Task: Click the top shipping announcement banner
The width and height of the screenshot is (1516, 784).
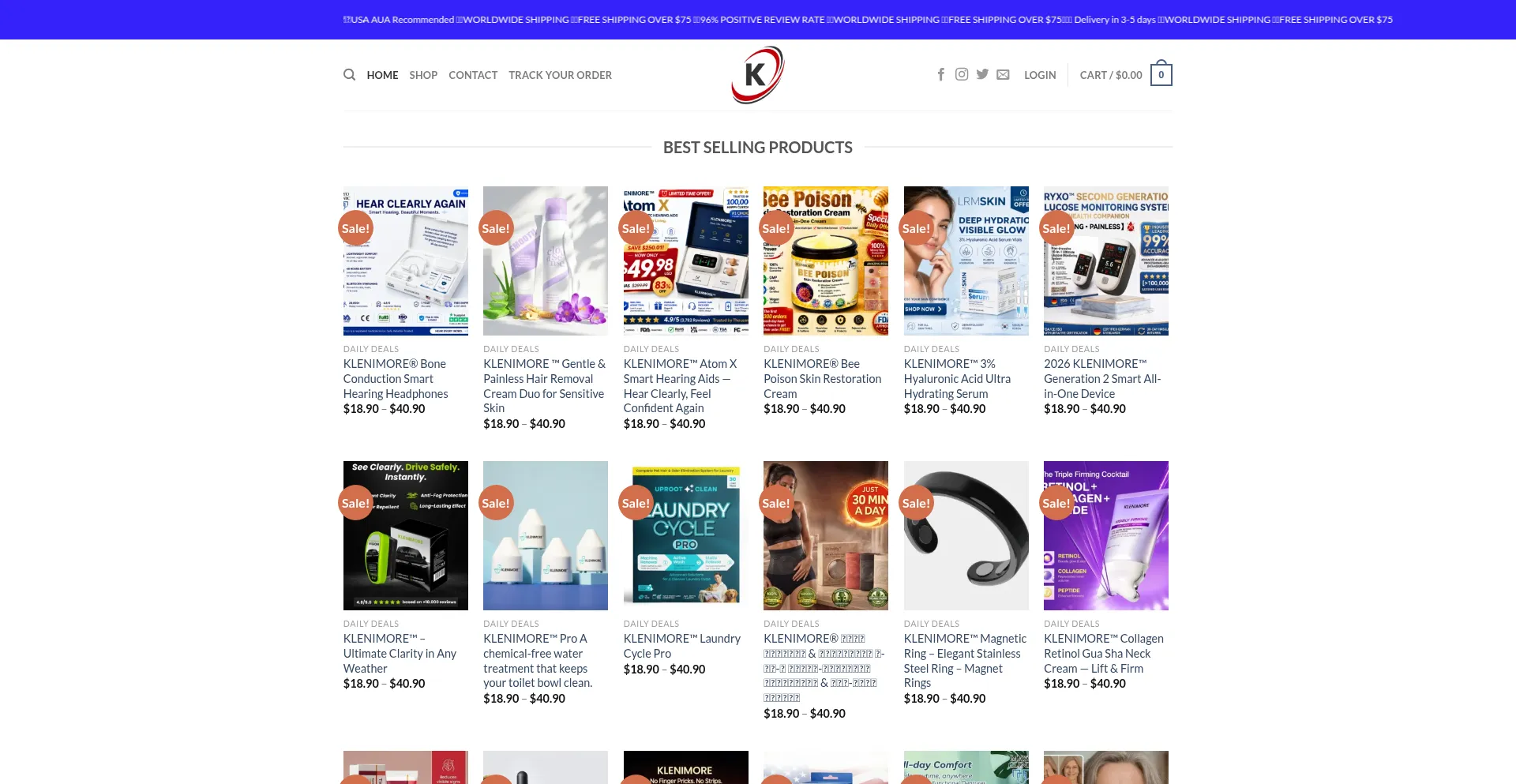Action: coord(758,20)
